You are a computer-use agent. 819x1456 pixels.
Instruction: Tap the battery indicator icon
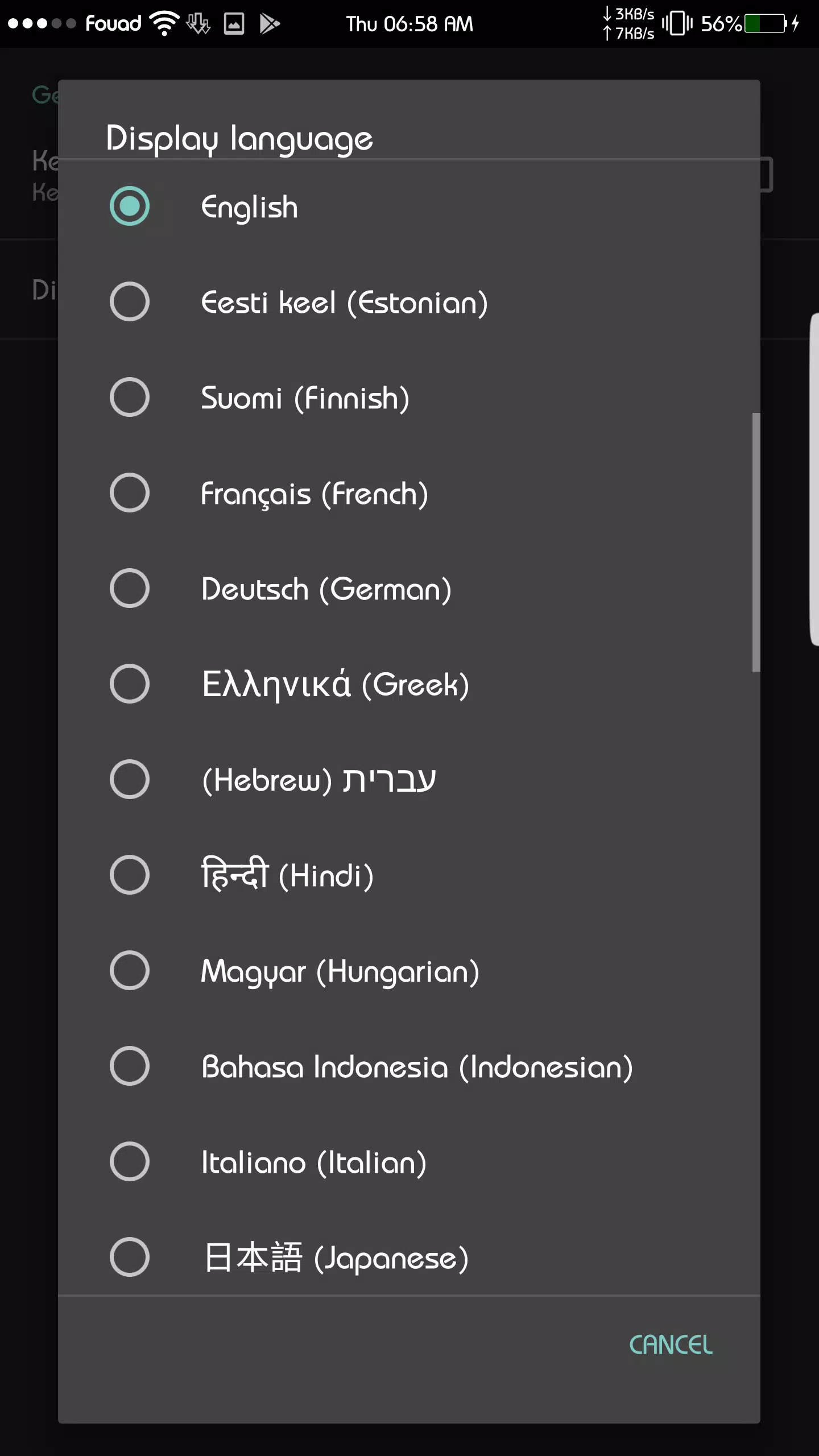click(x=767, y=24)
